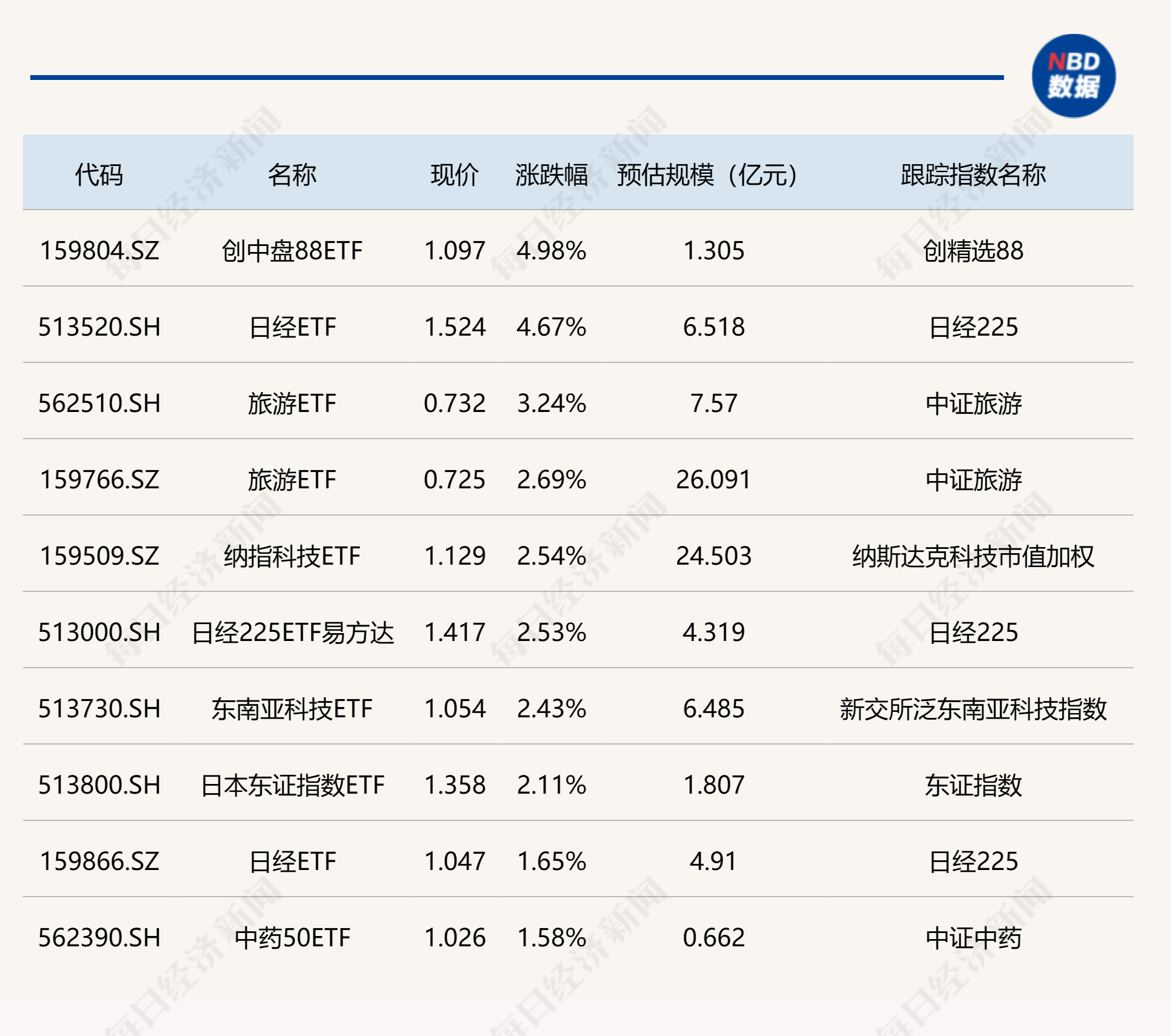Viewport: 1171px width, 1036px height.
Task: Click the 预估规模(亿元) column header
Action: coord(707,174)
